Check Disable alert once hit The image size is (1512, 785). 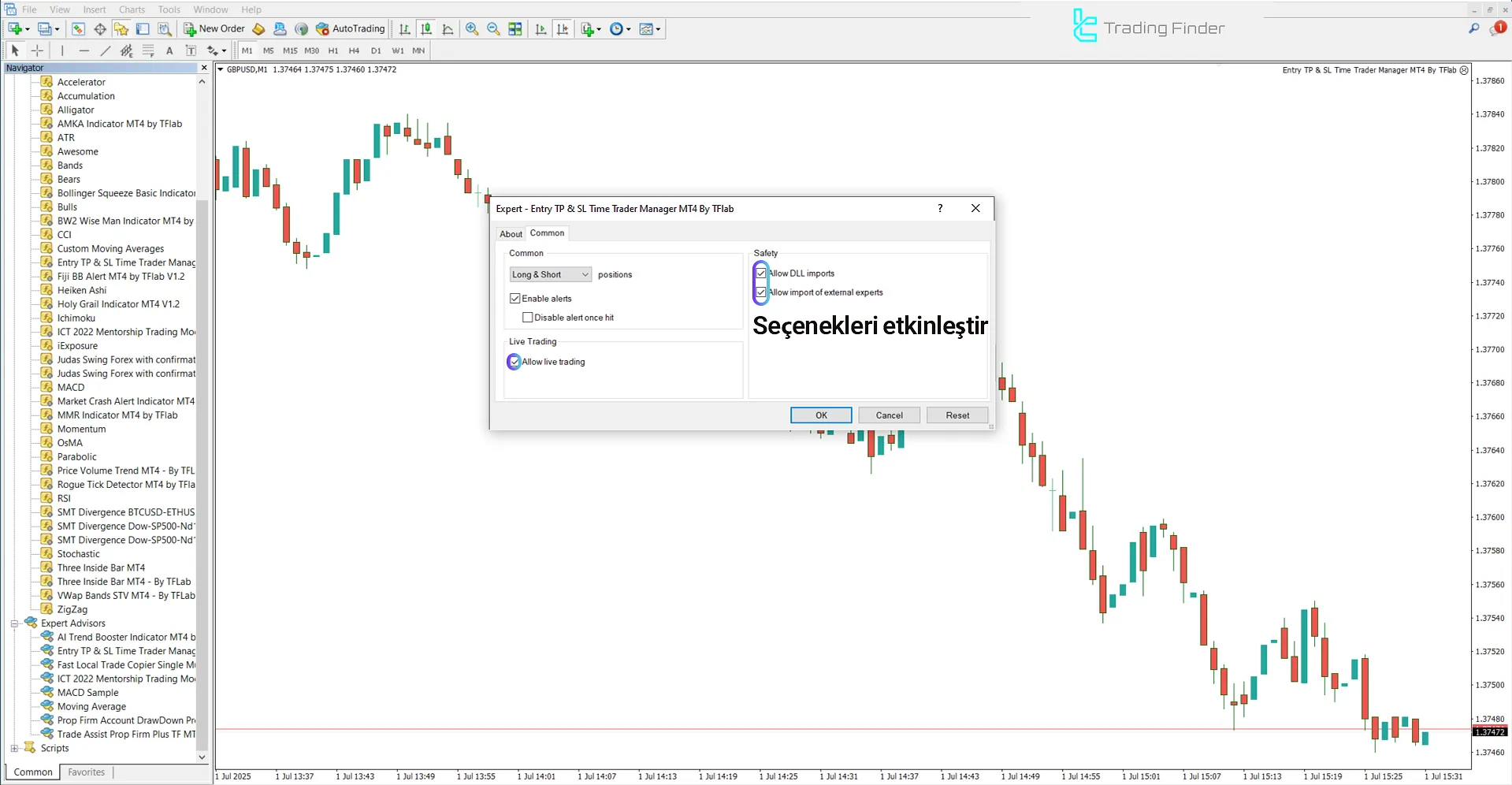click(x=528, y=317)
